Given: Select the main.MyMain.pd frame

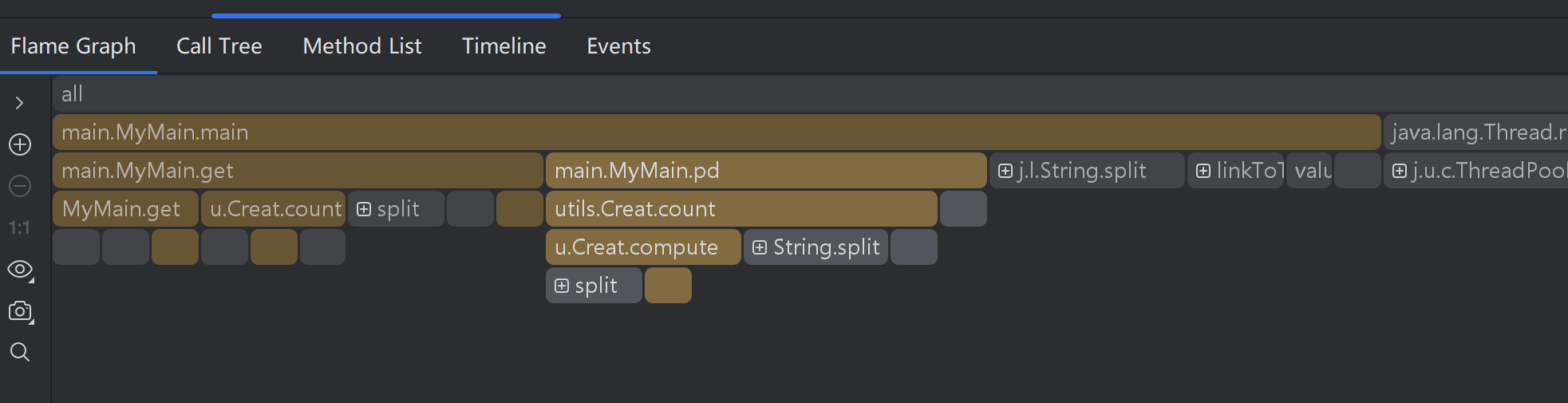Looking at the screenshot, I should [765, 171].
